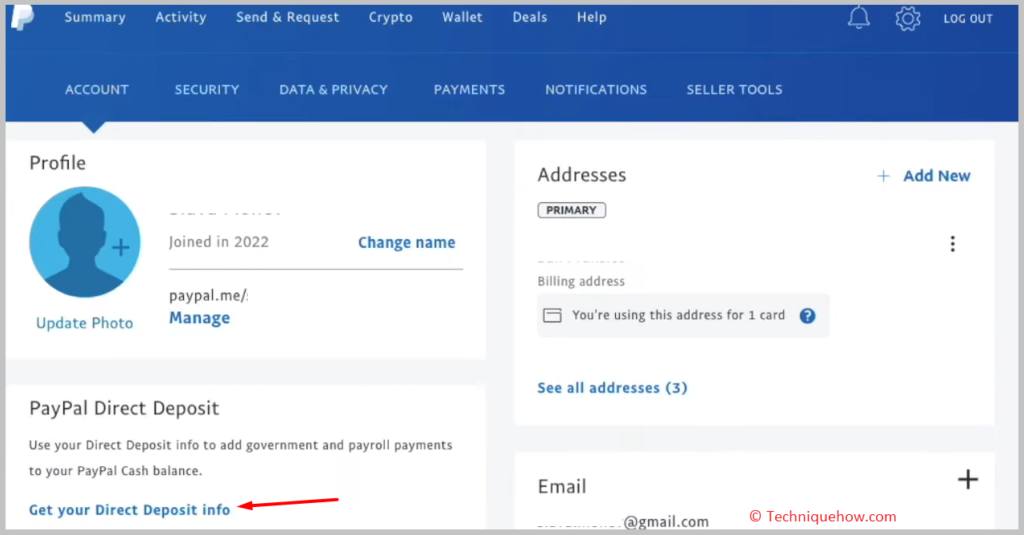This screenshot has height=535, width=1024.
Task: Switch to the PAYMENTS tab
Action: tap(470, 89)
